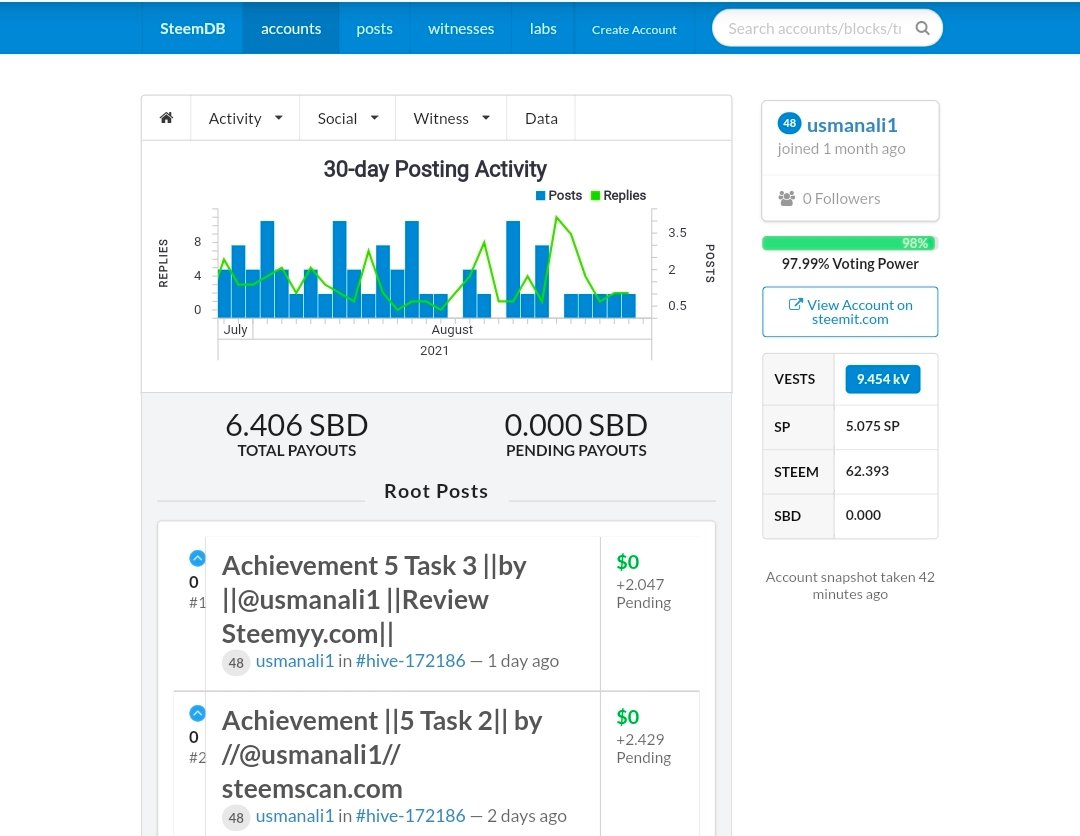Viewport: 1080px width, 836px height.
Task: Expand the Witness dropdown
Action: 451,118
